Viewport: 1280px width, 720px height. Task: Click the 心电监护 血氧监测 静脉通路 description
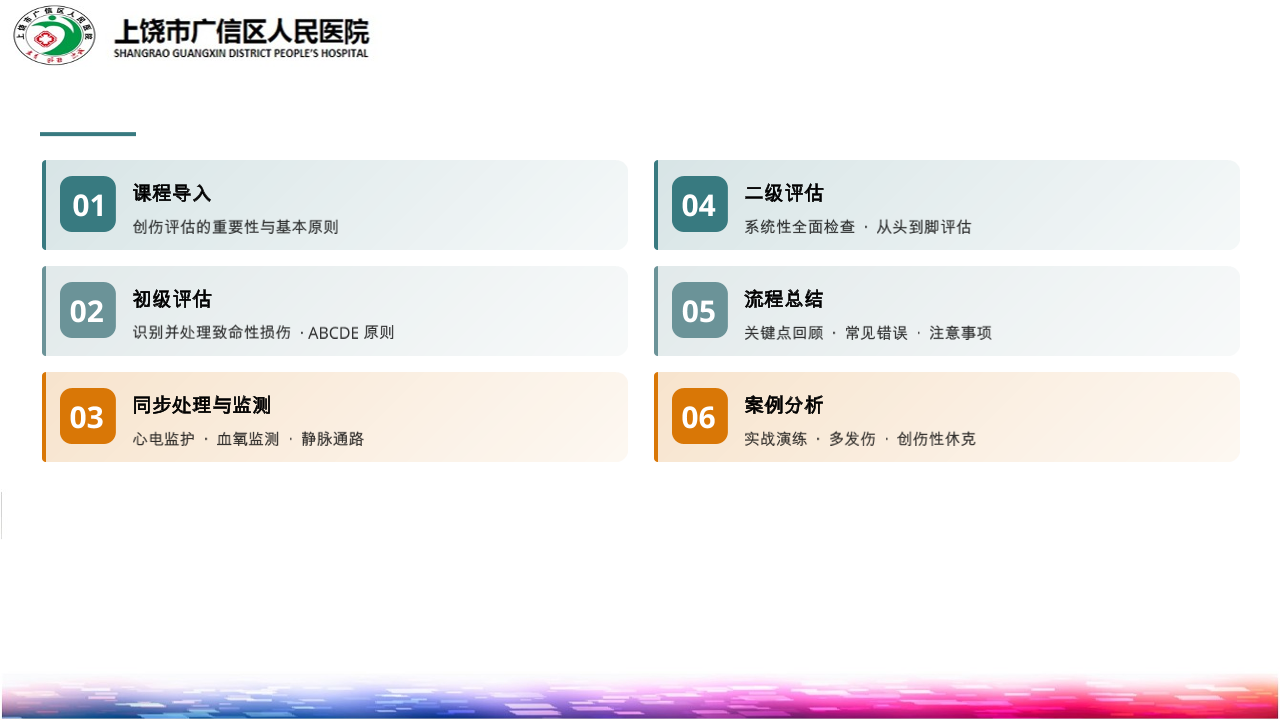248,439
